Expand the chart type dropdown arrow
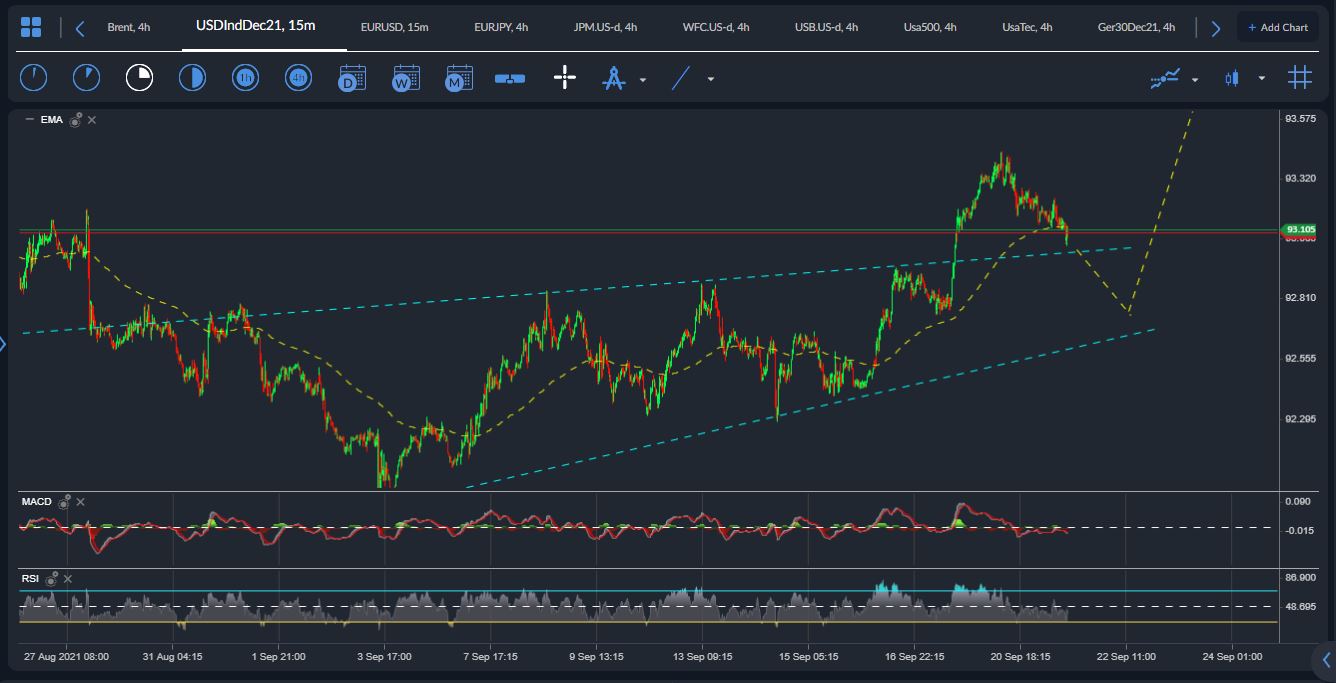1336x683 pixels. coord(1262,79)
